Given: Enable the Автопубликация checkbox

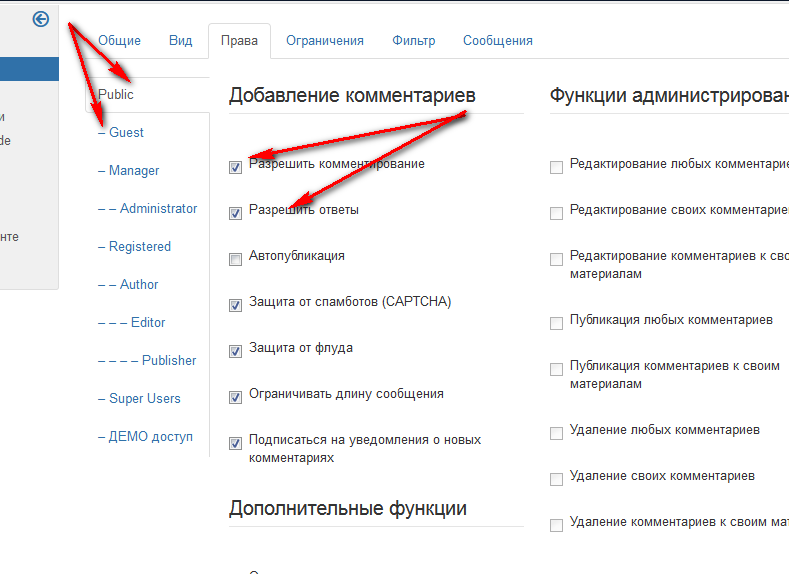Looking at the screenshot, I should (x=236, y=259).
